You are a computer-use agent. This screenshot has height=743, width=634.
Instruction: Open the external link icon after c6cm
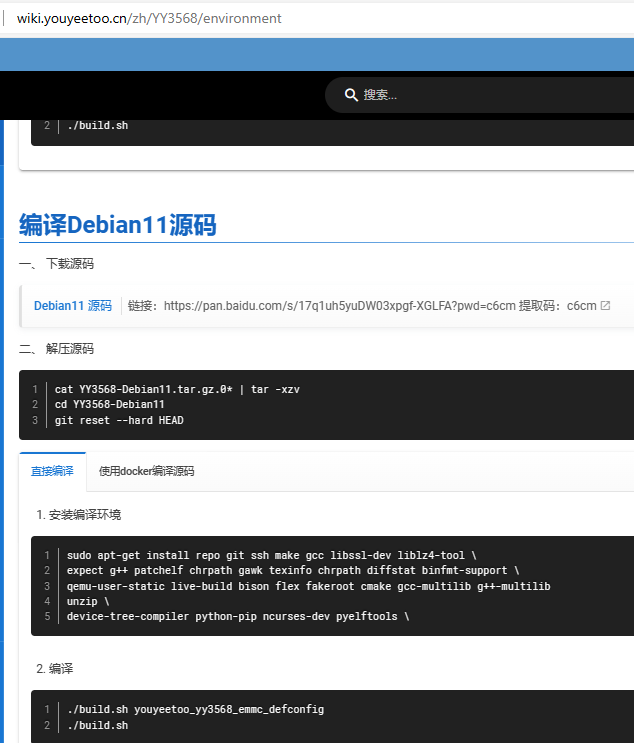[605, 306]
